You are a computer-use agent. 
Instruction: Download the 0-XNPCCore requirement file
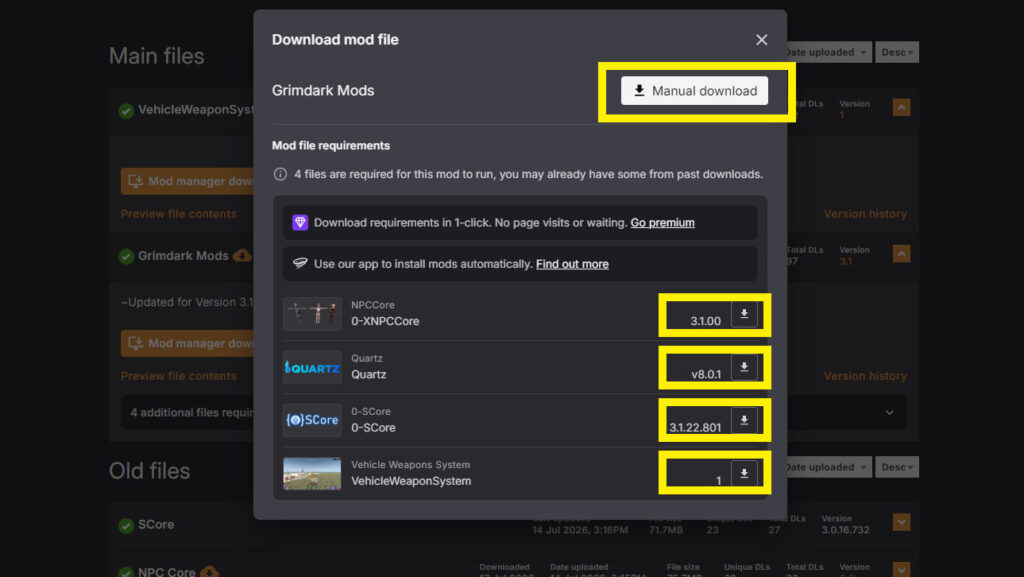click(744, 314)
